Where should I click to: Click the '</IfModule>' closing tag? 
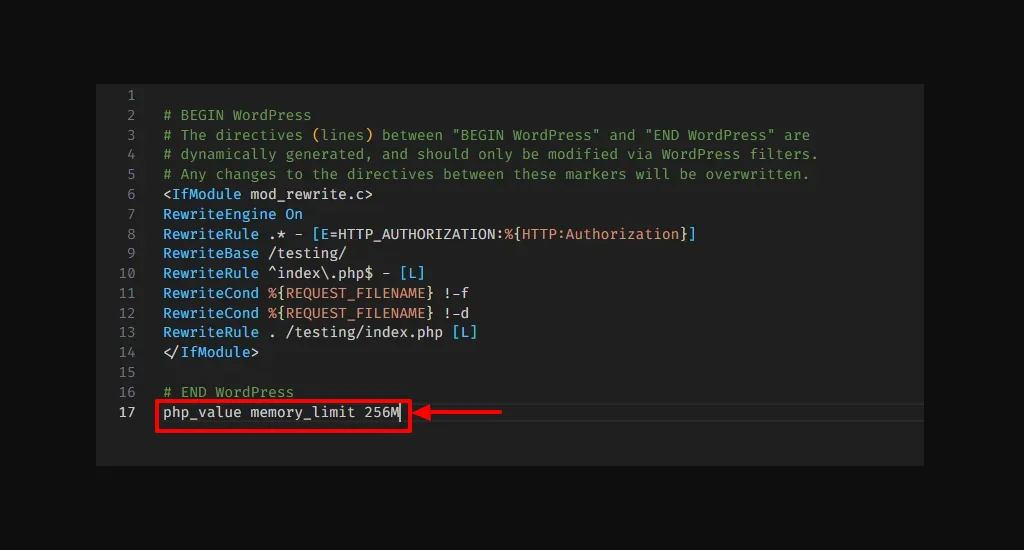pyautogui.click(x=211, y=352)
